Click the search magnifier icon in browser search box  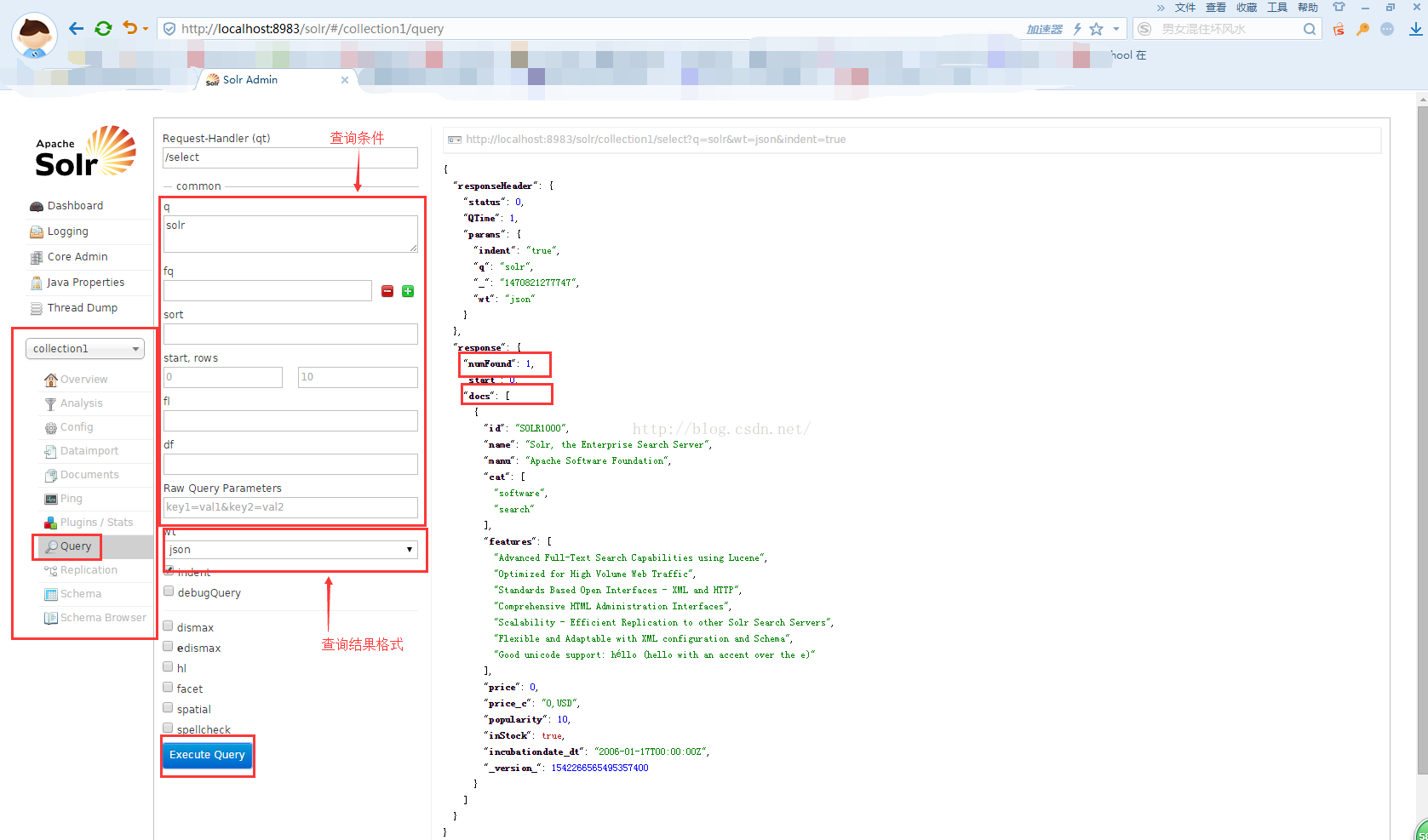coord(1309,29)
